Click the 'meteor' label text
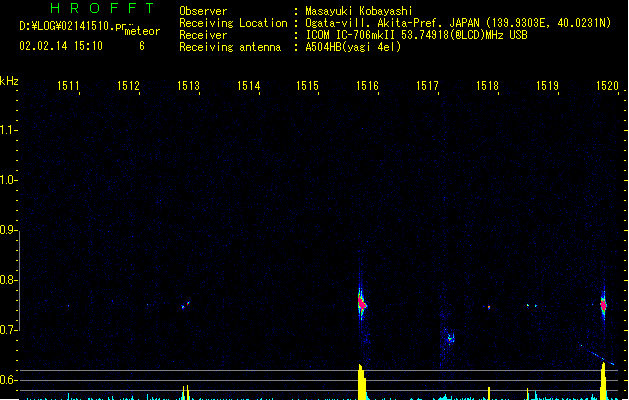This screenshot has width=629, height=400. (142, 31)
